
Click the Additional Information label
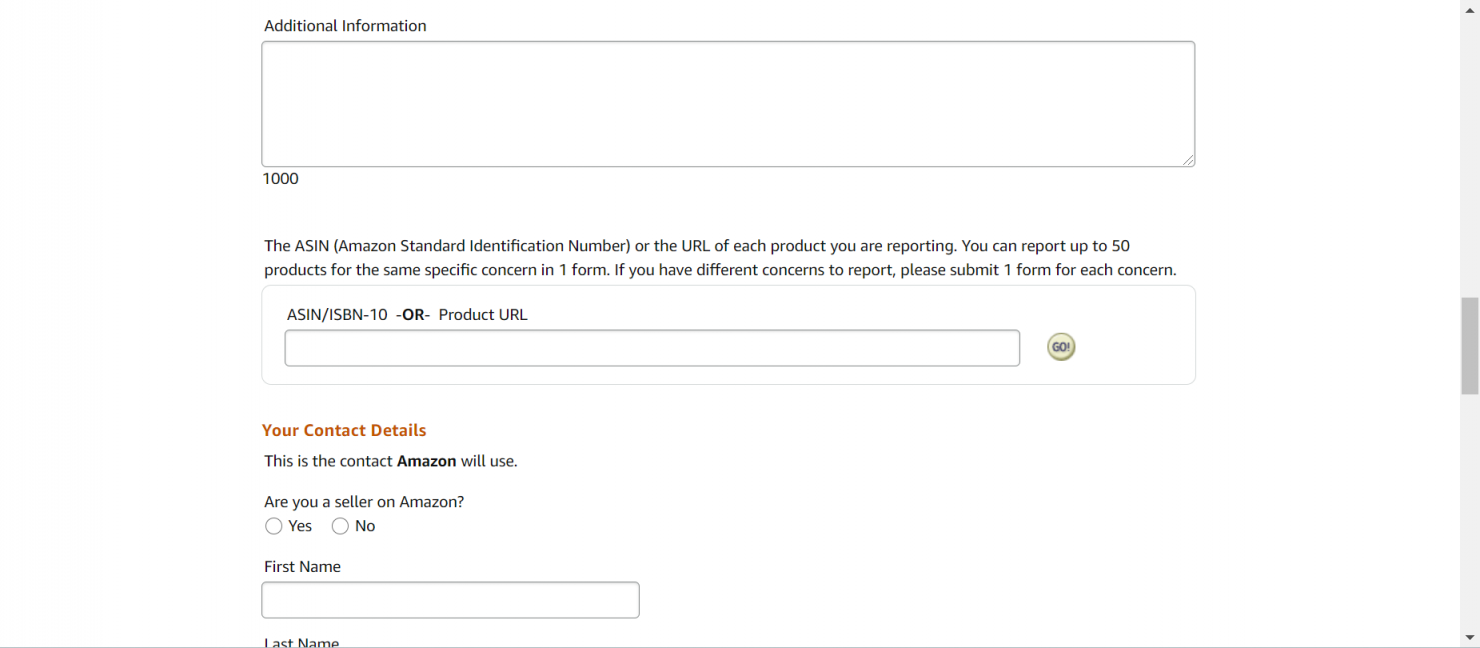[x=345, y=26]
